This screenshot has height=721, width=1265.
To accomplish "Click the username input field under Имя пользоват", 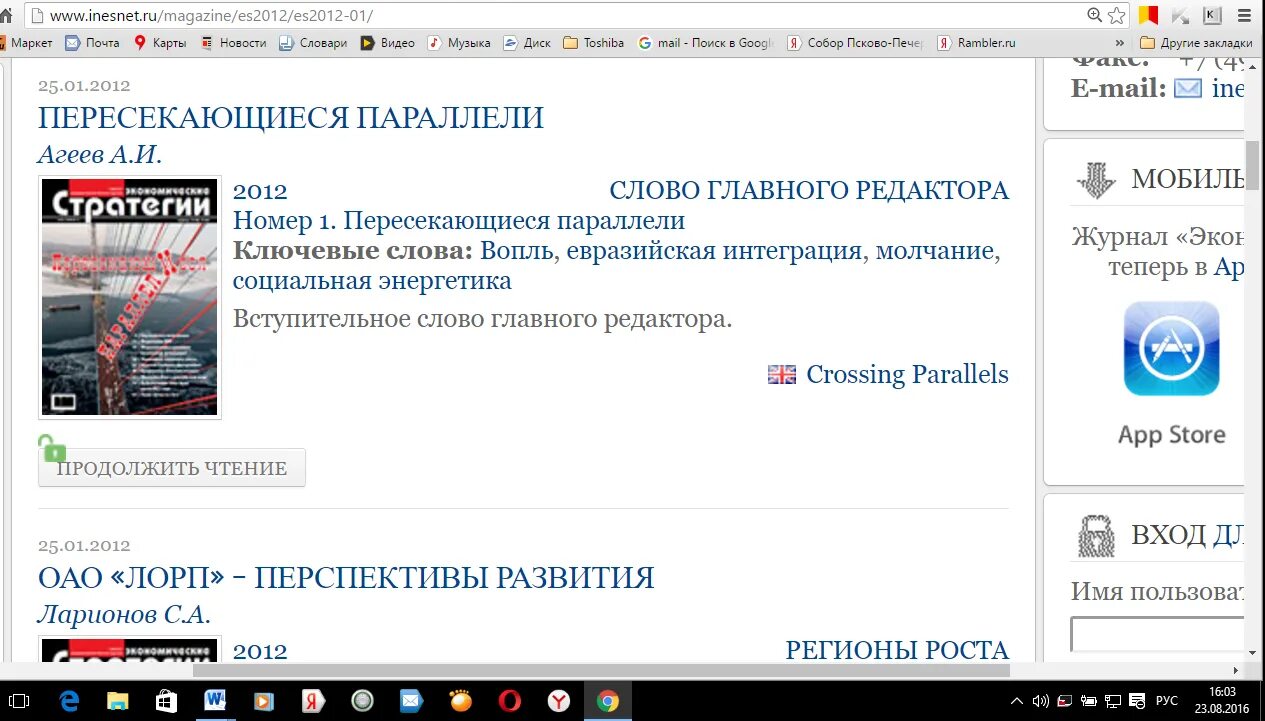I will (x=1160, y=634).
